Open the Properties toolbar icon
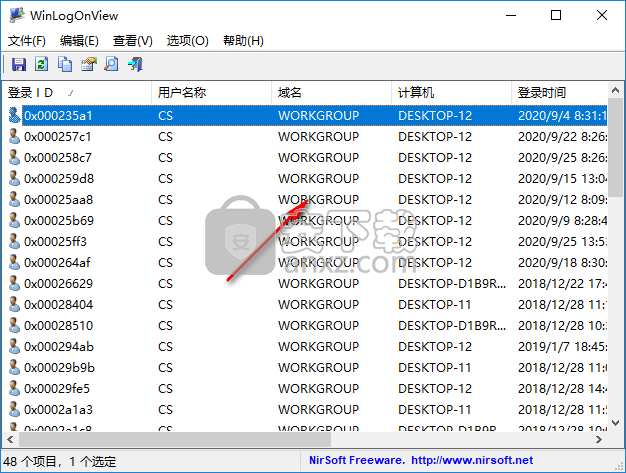This screenshot has width=626, height=473. click(x=89, y=64)
